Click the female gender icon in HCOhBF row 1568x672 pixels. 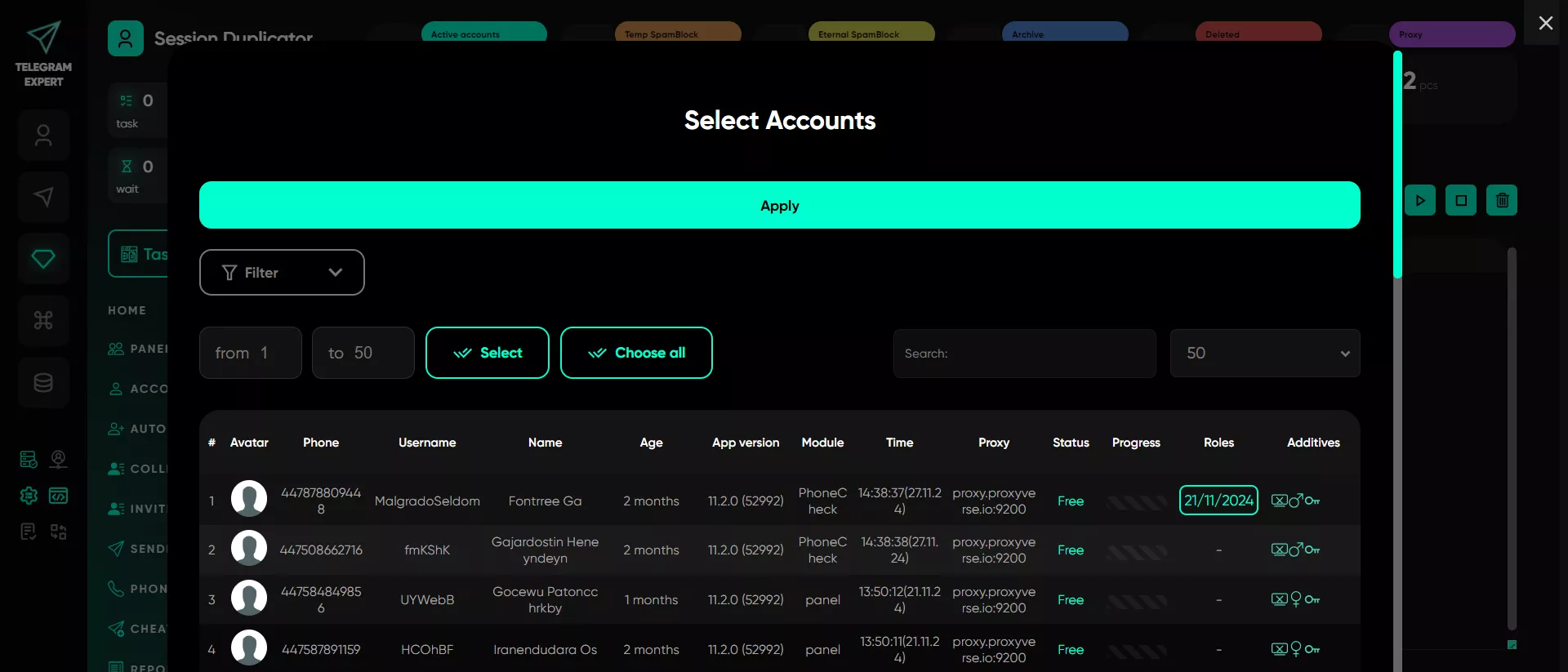(1296, 649)
